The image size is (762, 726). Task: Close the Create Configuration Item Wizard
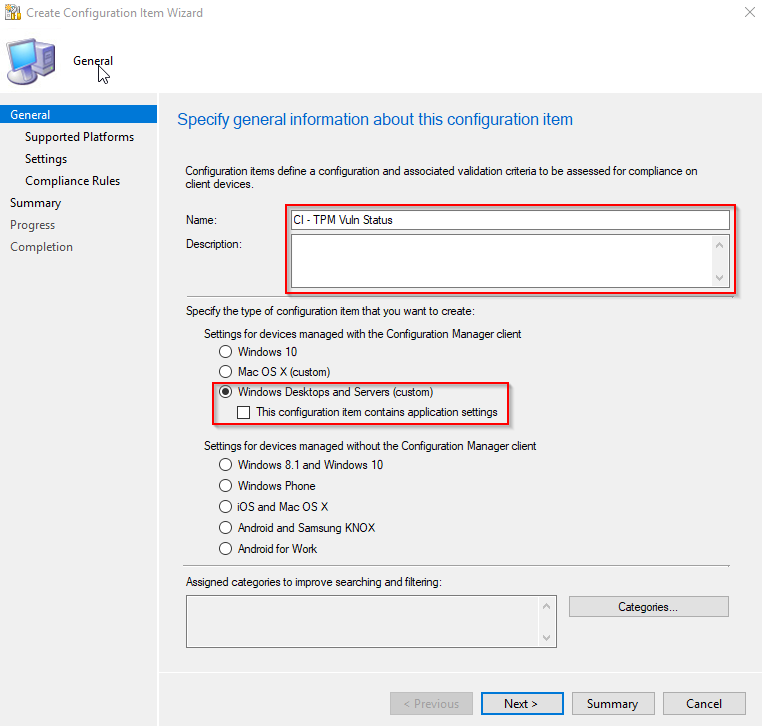(749, 12)
